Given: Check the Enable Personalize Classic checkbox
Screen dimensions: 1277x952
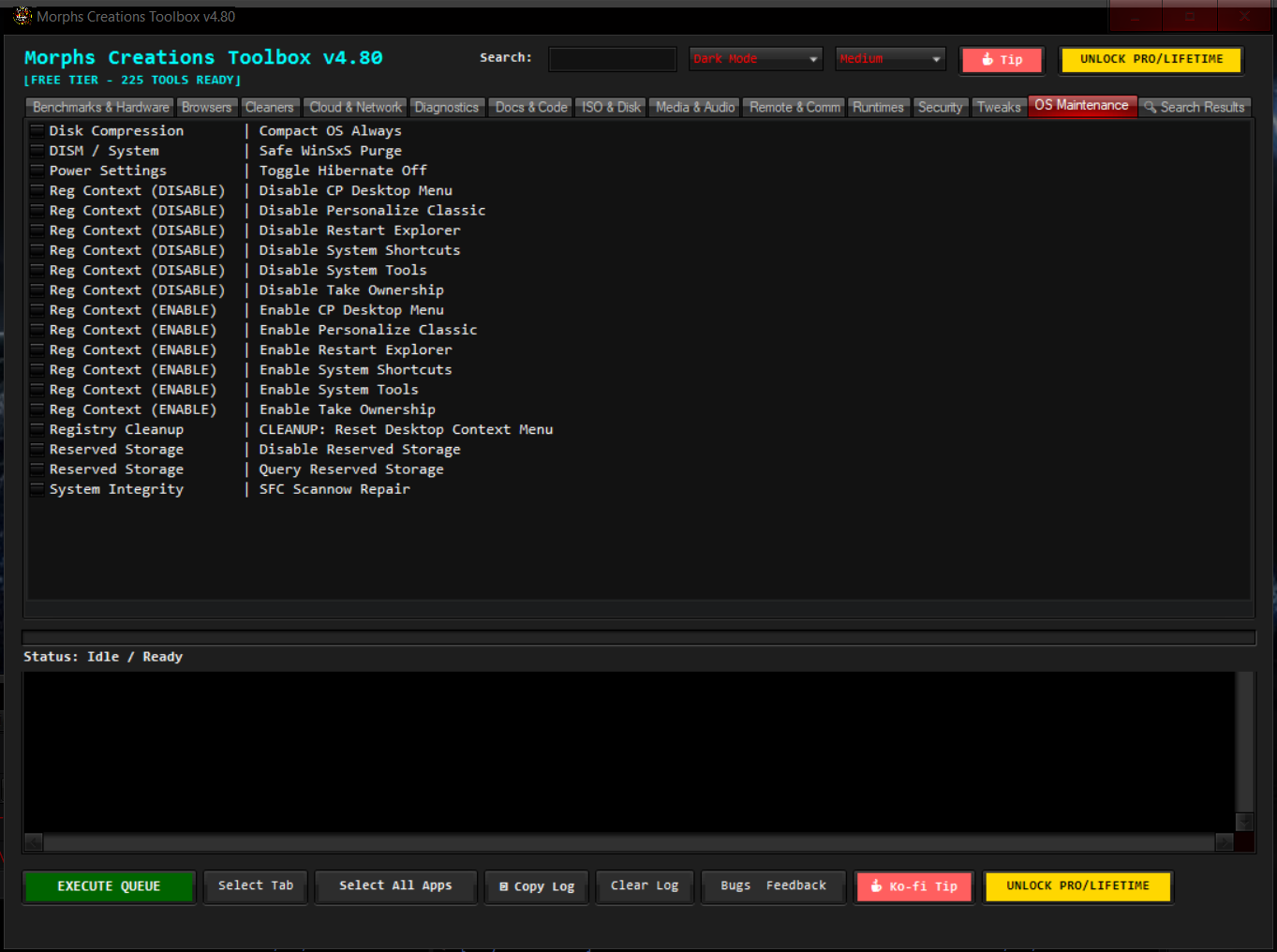Looking at the screenshot, I should 37,330.
